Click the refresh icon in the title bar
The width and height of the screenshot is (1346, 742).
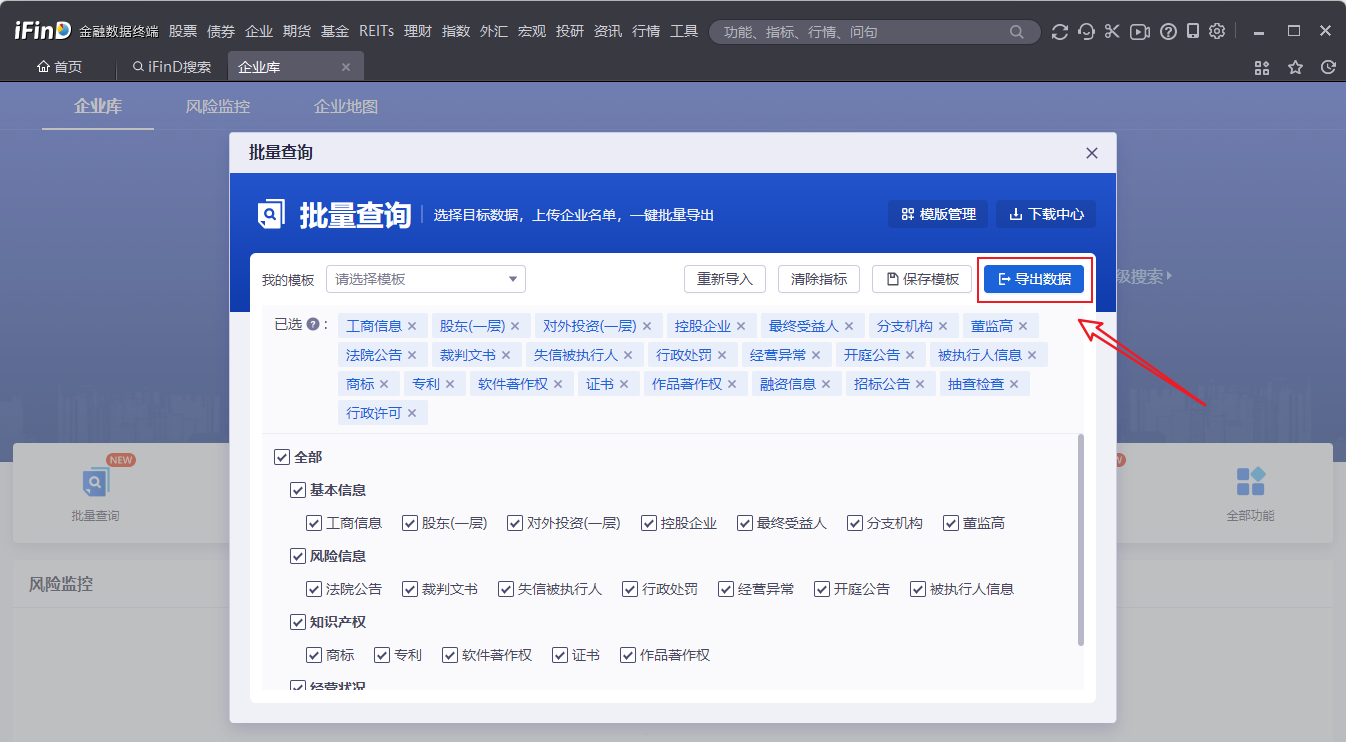1060,32
